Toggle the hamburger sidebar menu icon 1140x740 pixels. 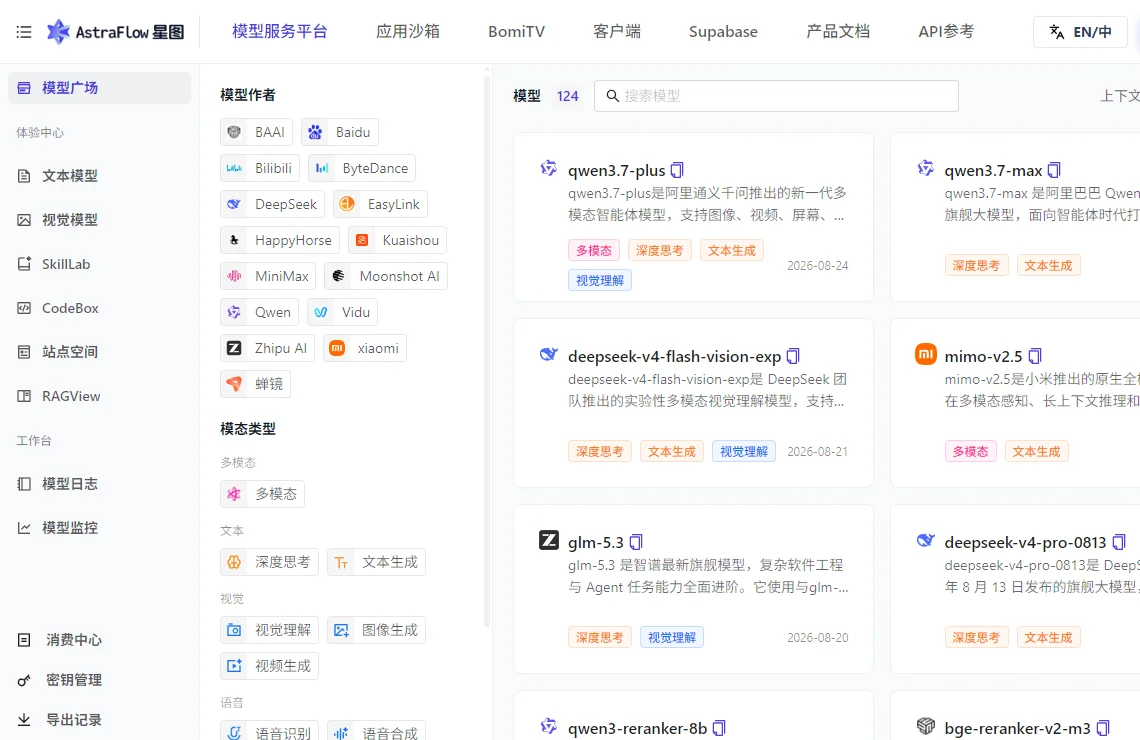pyautogui.click(x=23, y=32)
